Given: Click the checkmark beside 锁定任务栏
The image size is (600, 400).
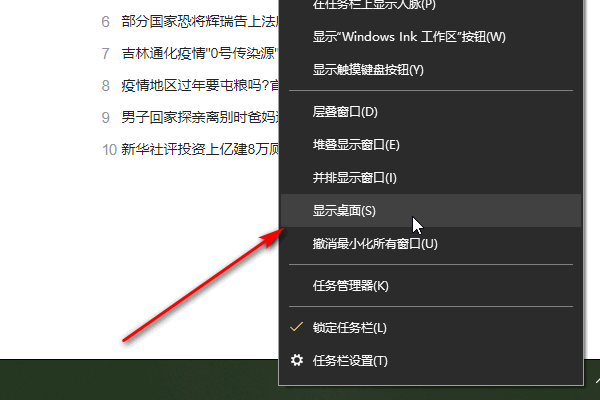Looking at the screenshot, I should tap(297, 327).
